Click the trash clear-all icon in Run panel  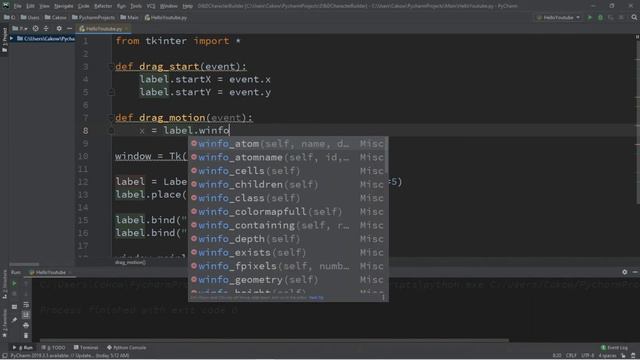click(x=26, y=336)
